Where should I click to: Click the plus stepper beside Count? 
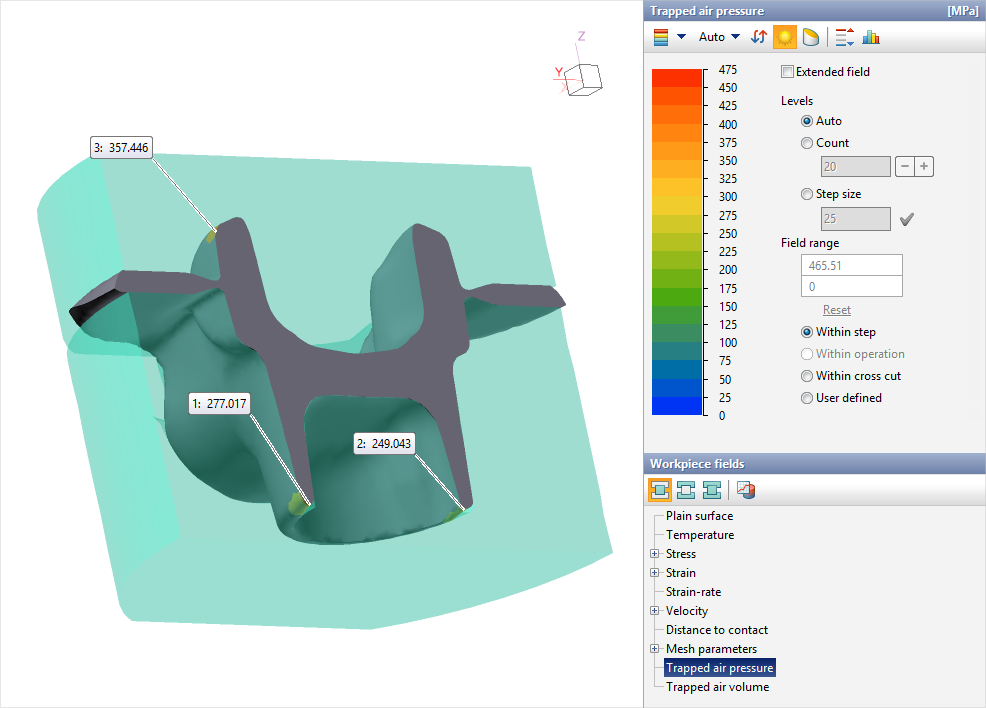pyautogui.click(x=924, y=167)
